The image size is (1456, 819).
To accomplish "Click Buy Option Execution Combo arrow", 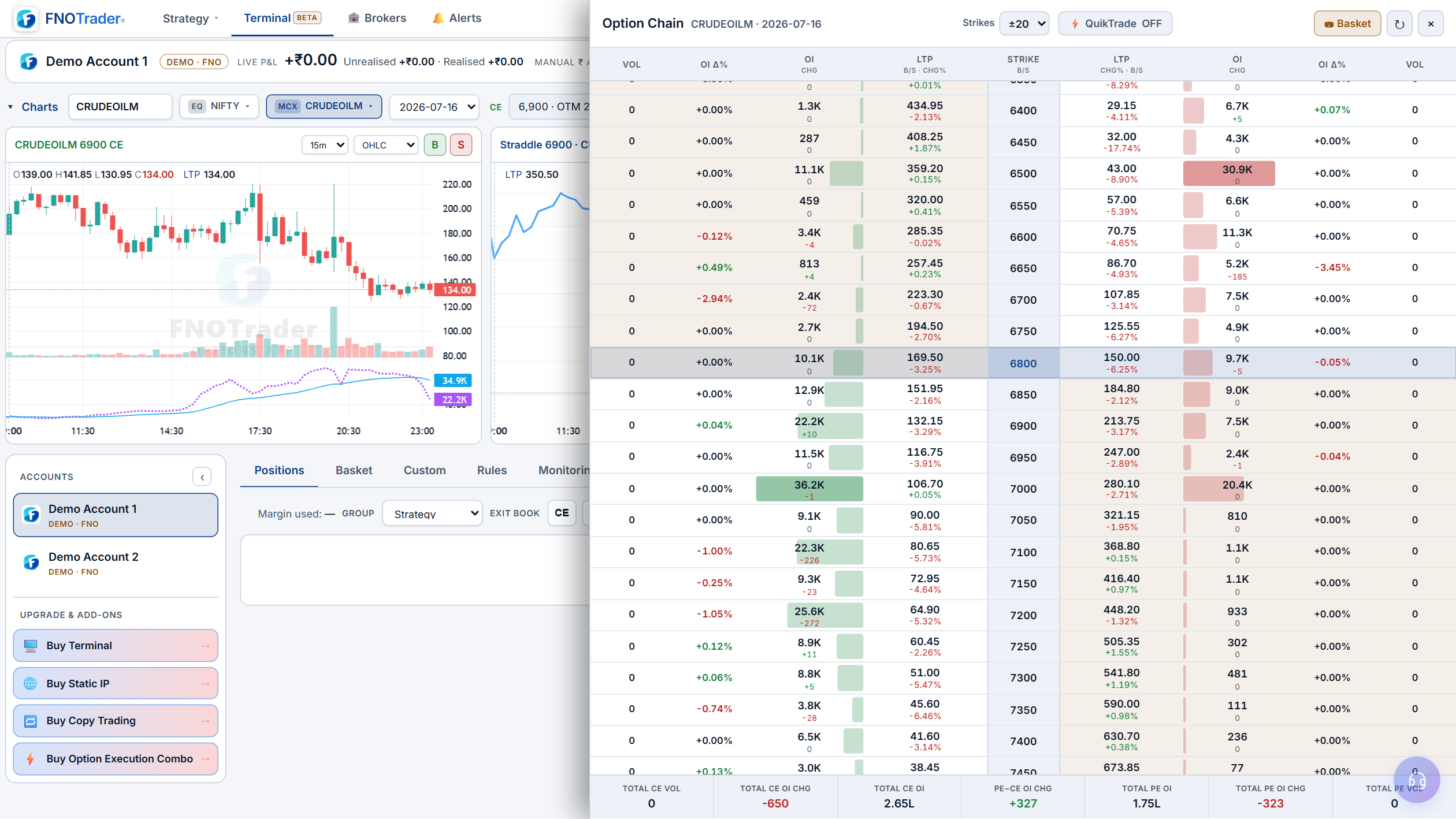I will point(205,759).
